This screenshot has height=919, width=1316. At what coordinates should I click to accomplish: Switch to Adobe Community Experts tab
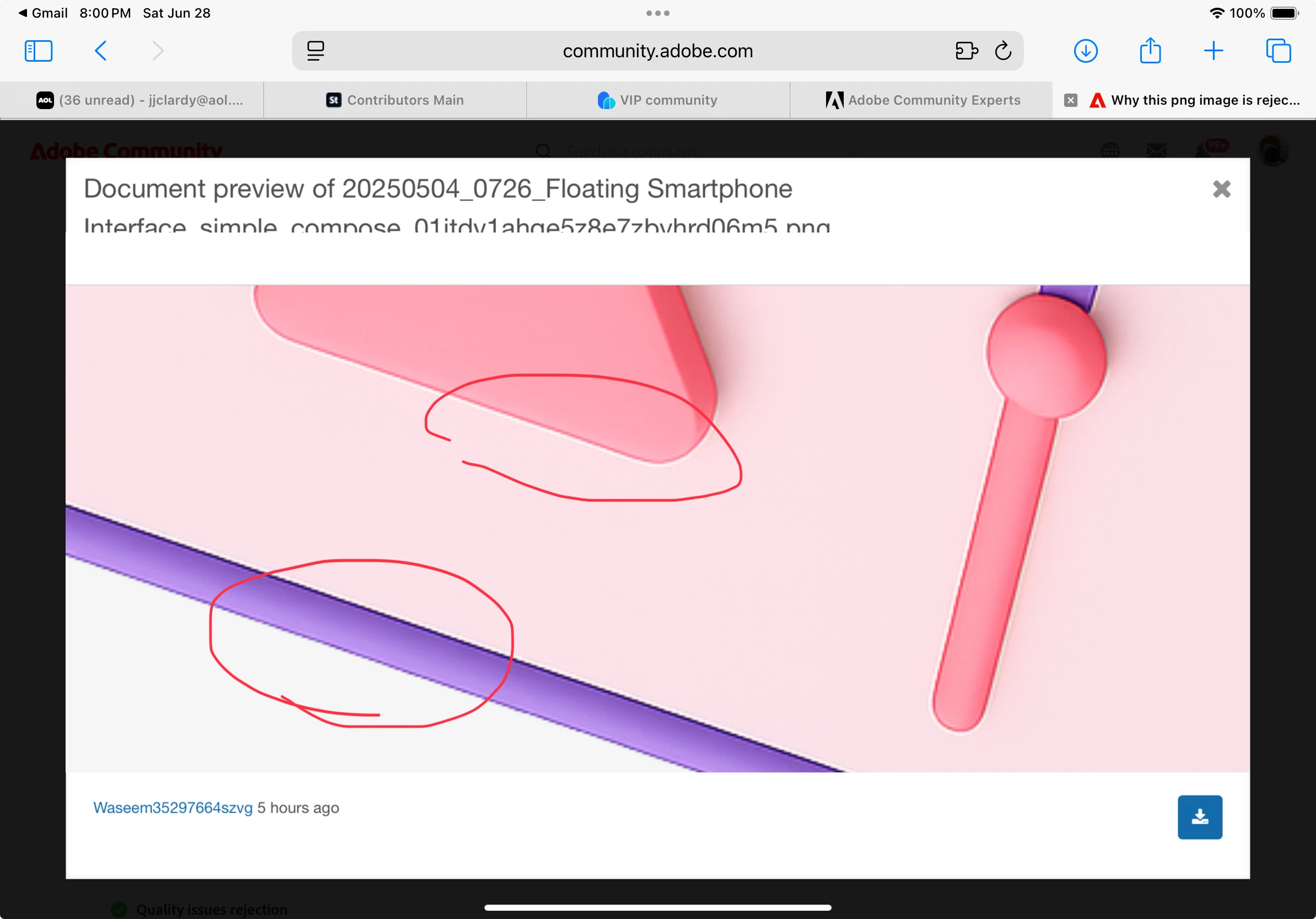[x=922, y=100]
